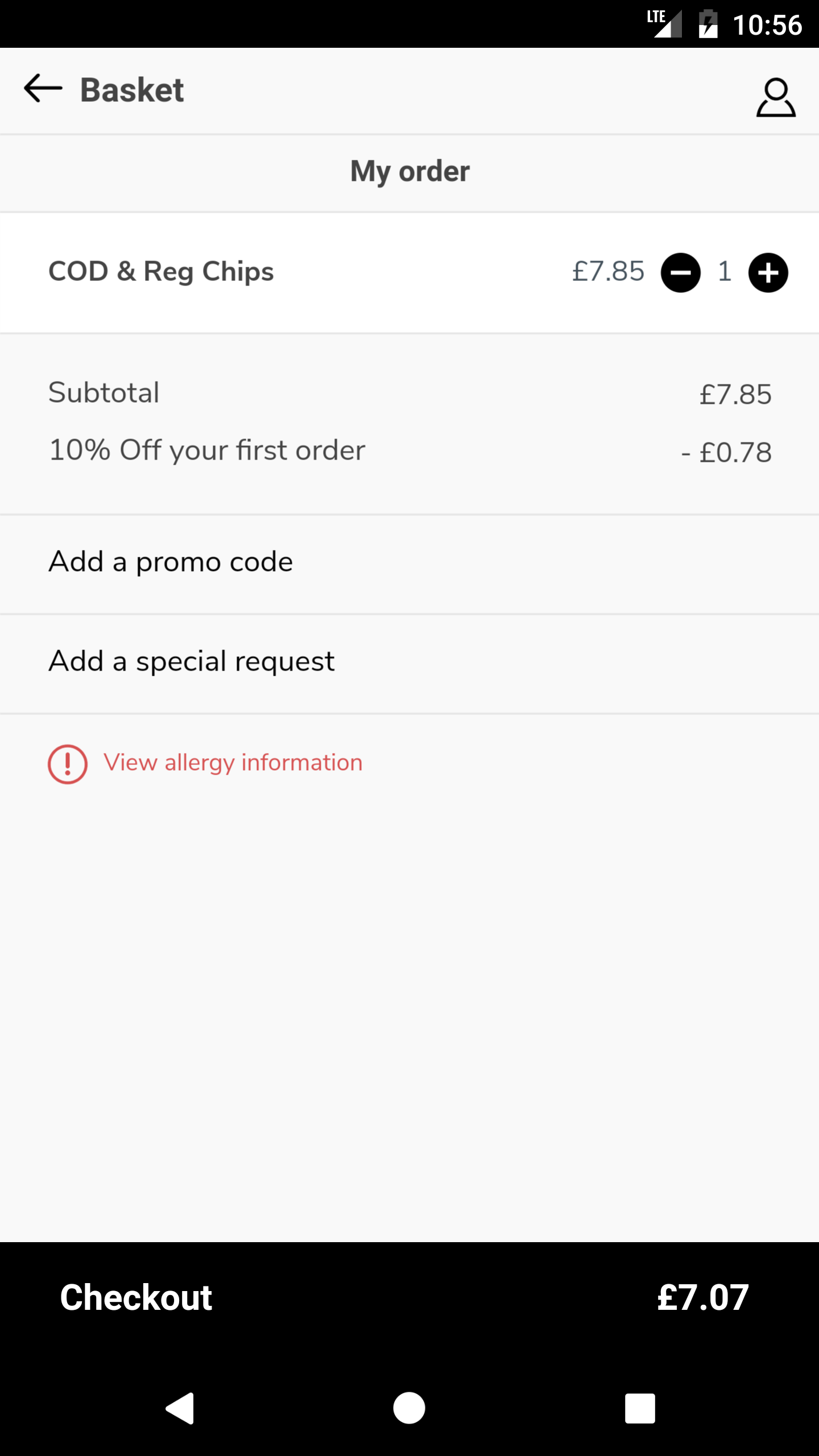The width and height of the screenshot is (819, 1456).
Task: View allergy information link
Action: tap(233, 763)
